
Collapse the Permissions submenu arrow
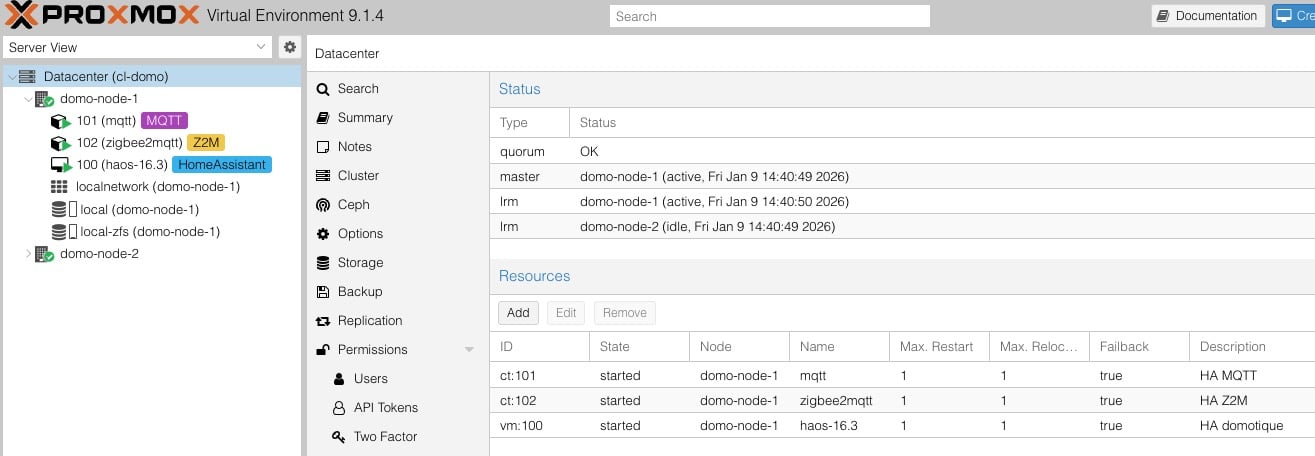pos(469,350)
